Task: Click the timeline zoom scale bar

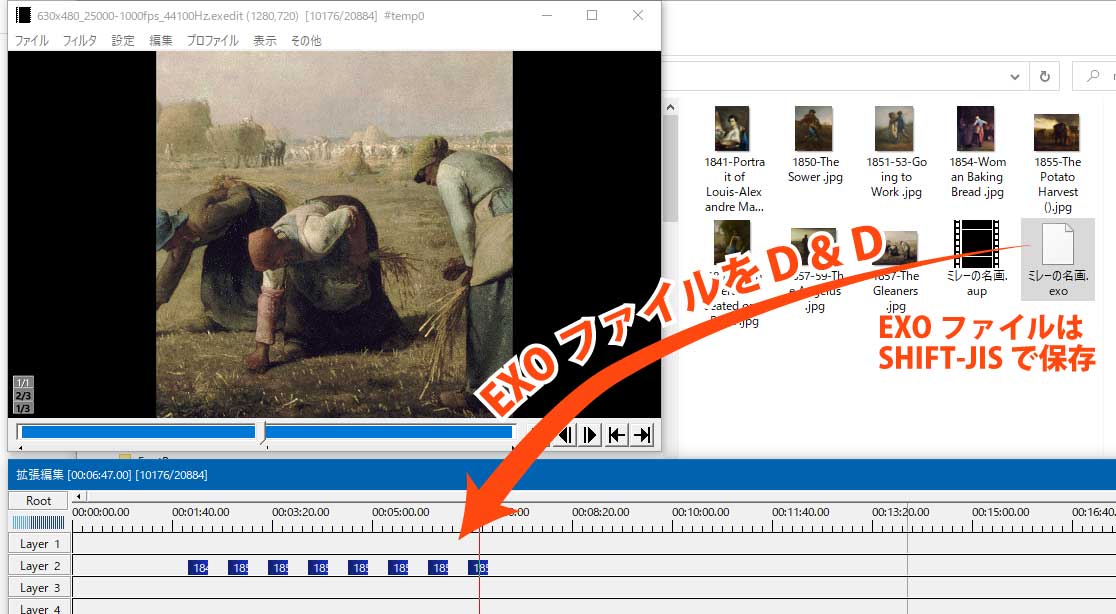Action: click(39, 522)
